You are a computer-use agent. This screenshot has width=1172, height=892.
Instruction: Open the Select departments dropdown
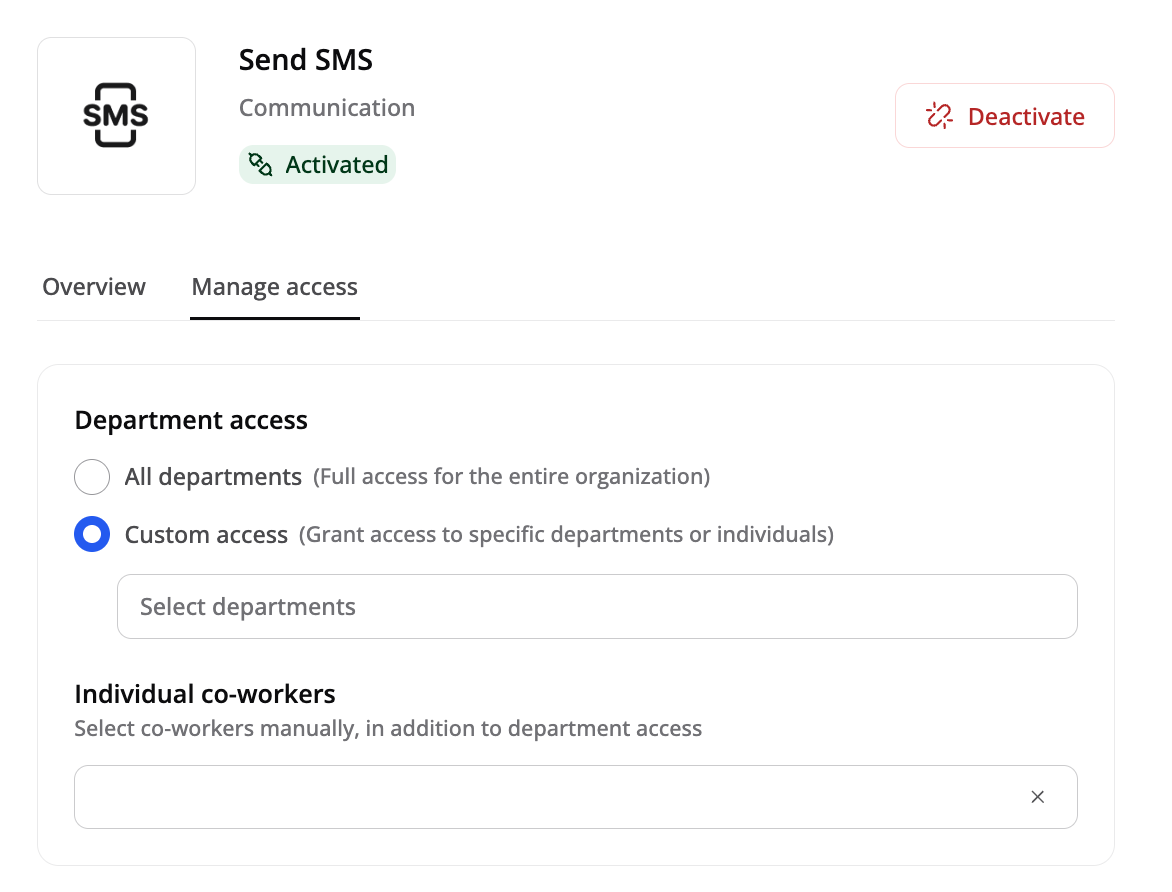click(x=597, y=606)
